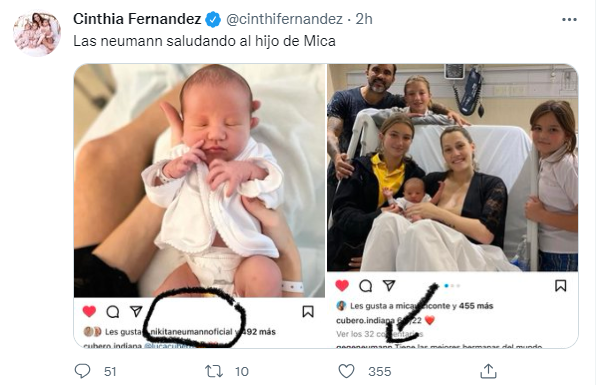Retweet using the retweet arrows icon

pos(214,371)
